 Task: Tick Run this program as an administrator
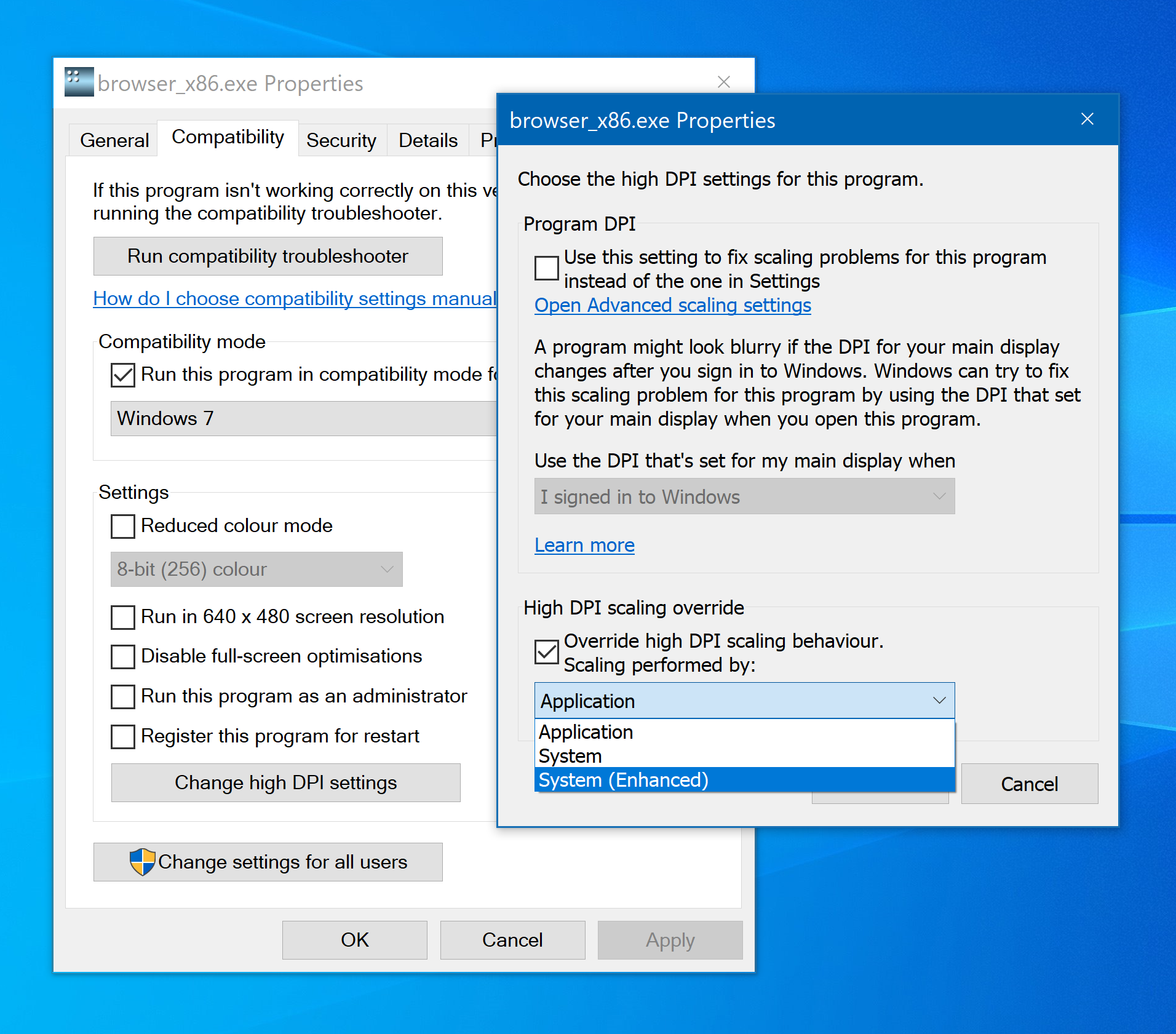coord(123,696)
